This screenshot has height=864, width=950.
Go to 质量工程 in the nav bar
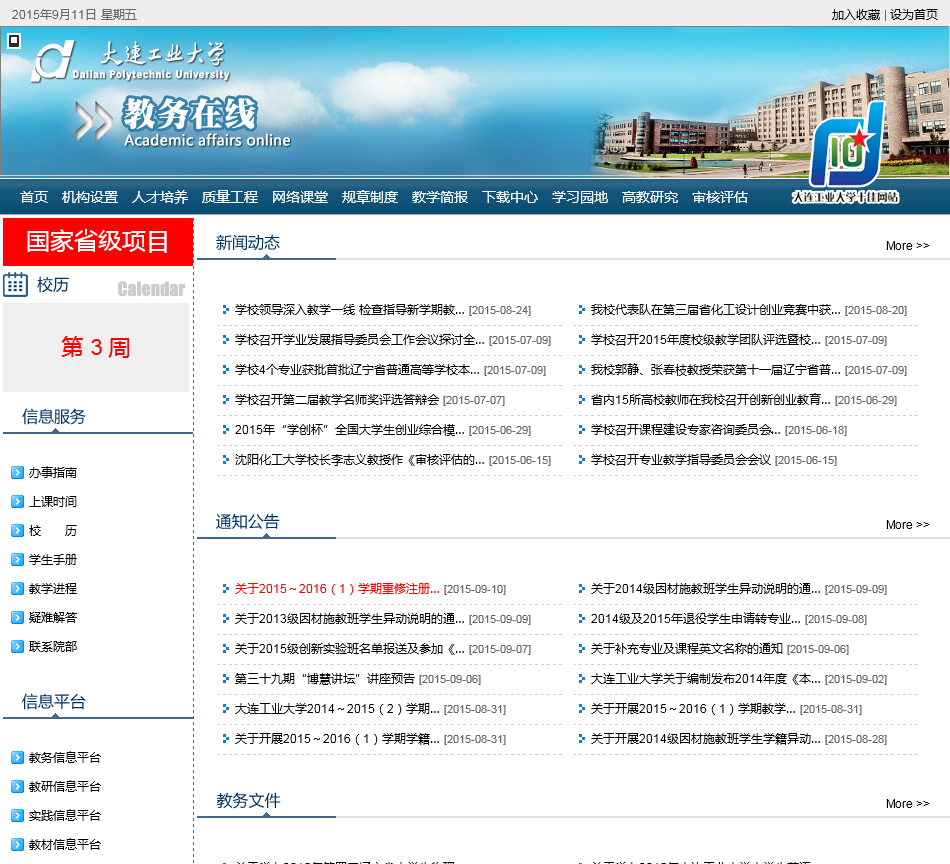230,197
